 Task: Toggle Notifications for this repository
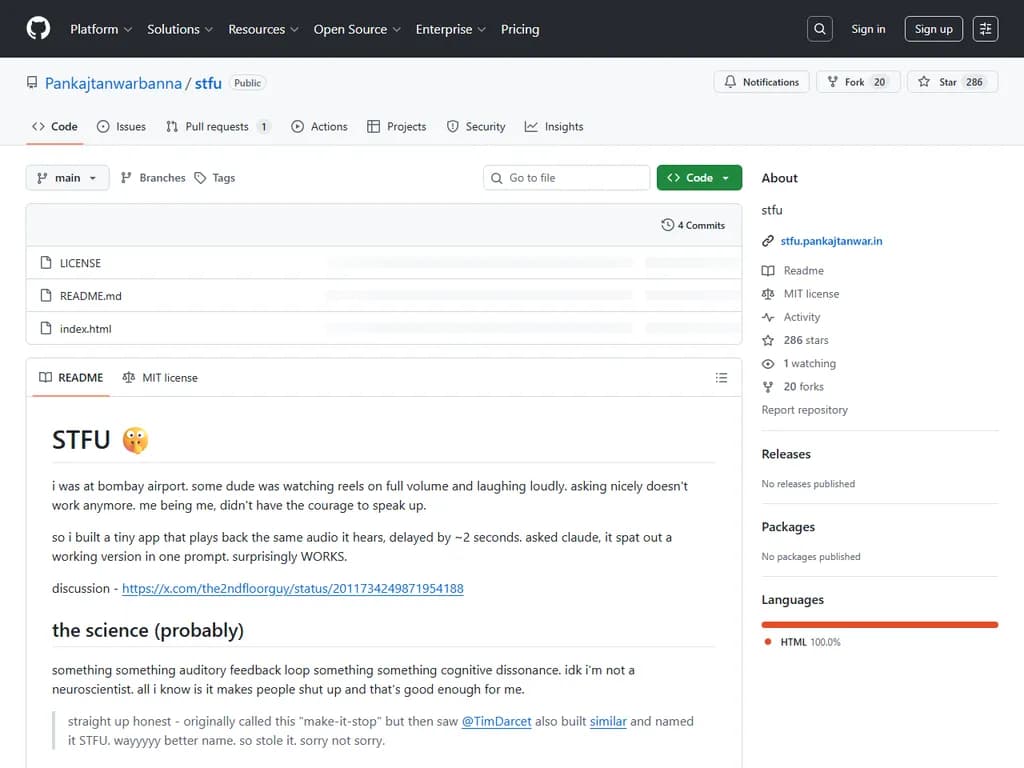pyautogui.click(x=762, y=82)
